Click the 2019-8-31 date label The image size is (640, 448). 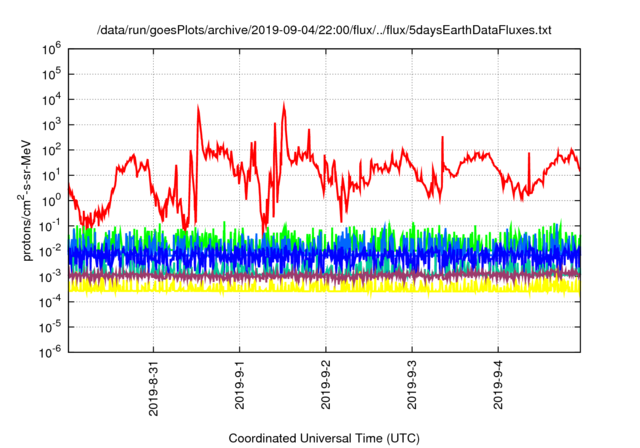(x=153, y=388)
